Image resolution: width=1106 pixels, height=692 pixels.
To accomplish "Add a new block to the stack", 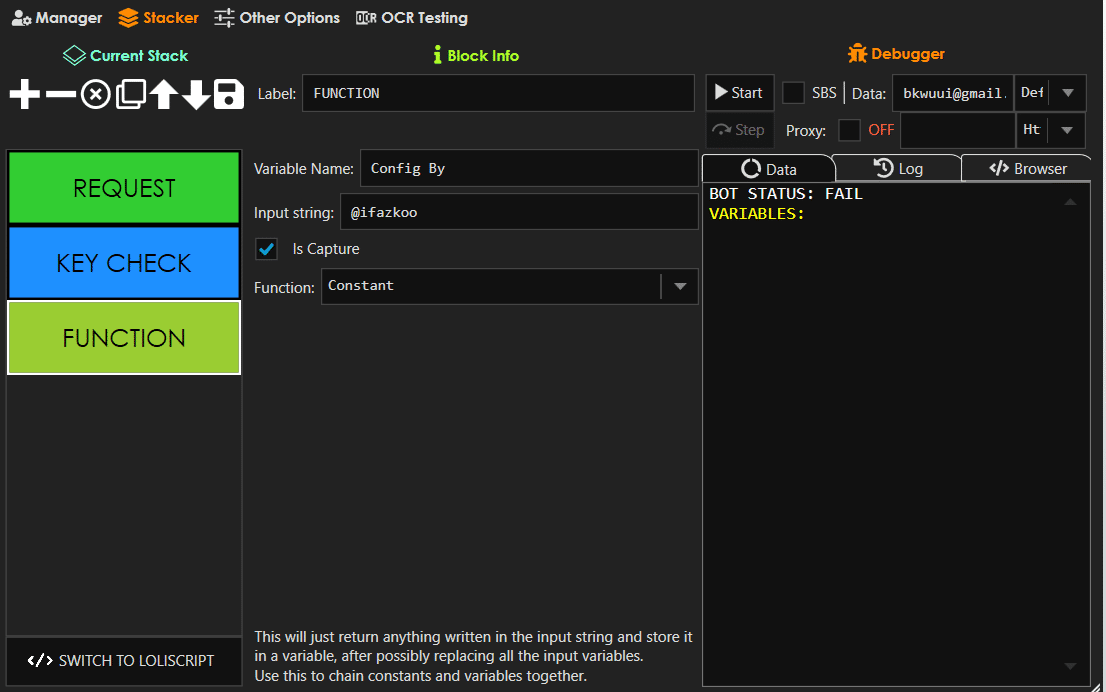I will pos(23,94).
